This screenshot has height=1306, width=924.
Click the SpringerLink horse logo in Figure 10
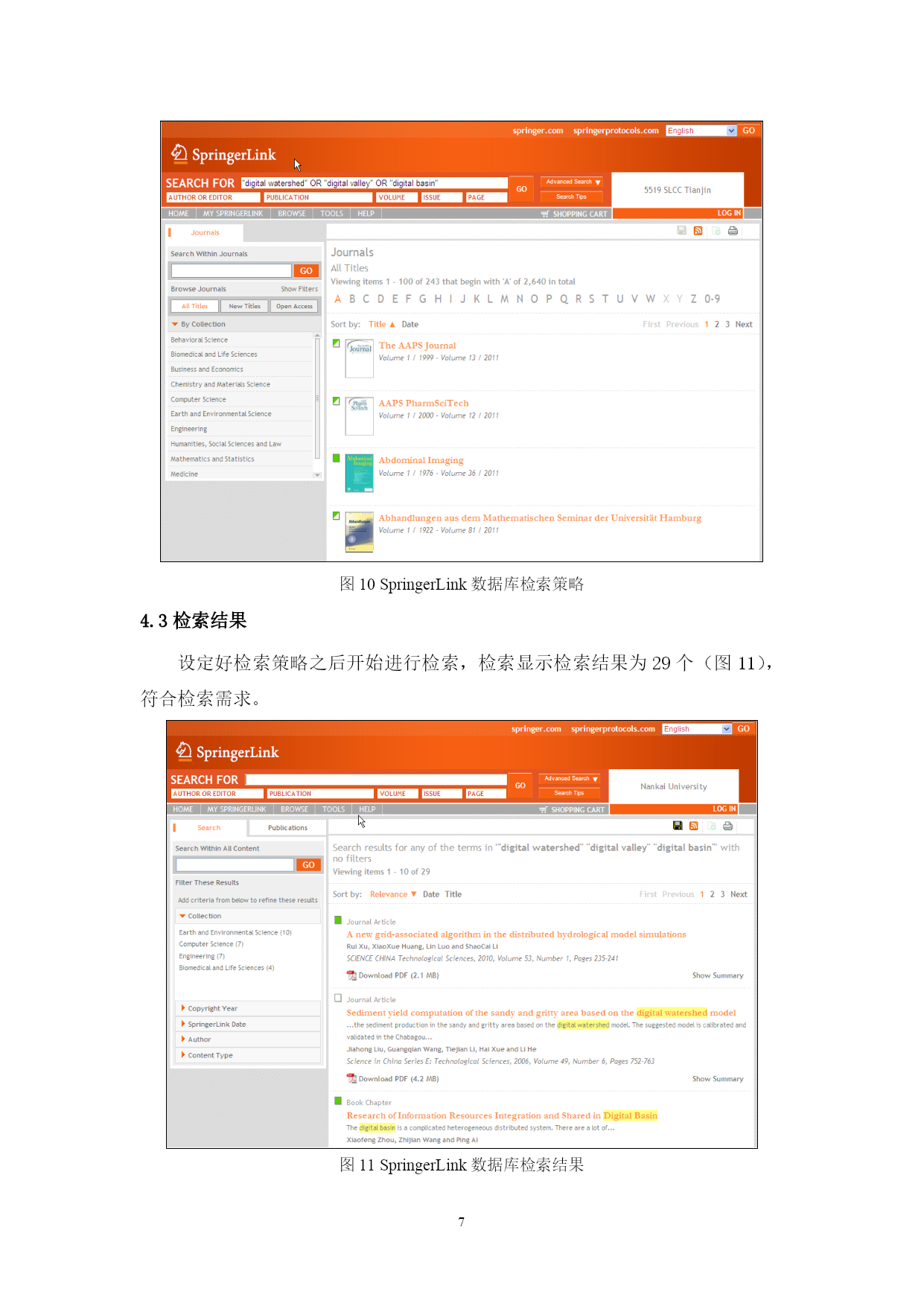tap(179, 153)
